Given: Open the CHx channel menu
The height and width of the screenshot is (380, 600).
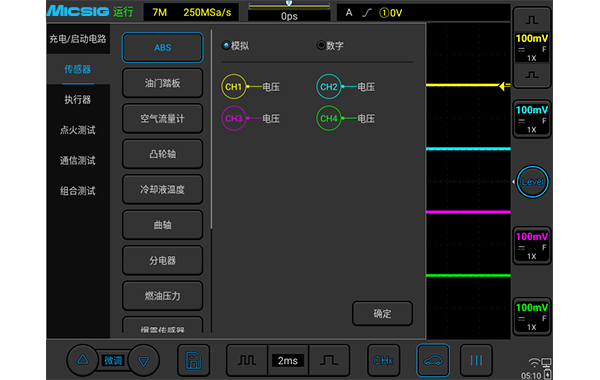Looking at the screenshot, I should click(383, 360).
